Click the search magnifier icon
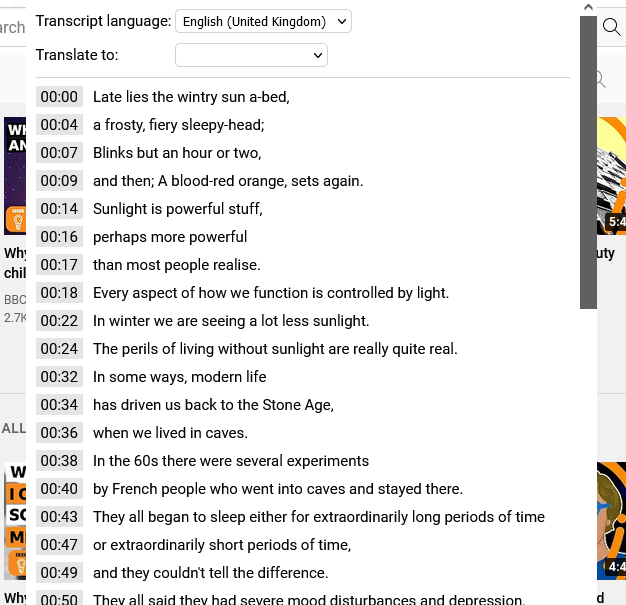626x605 pixels. pos(611,27)
